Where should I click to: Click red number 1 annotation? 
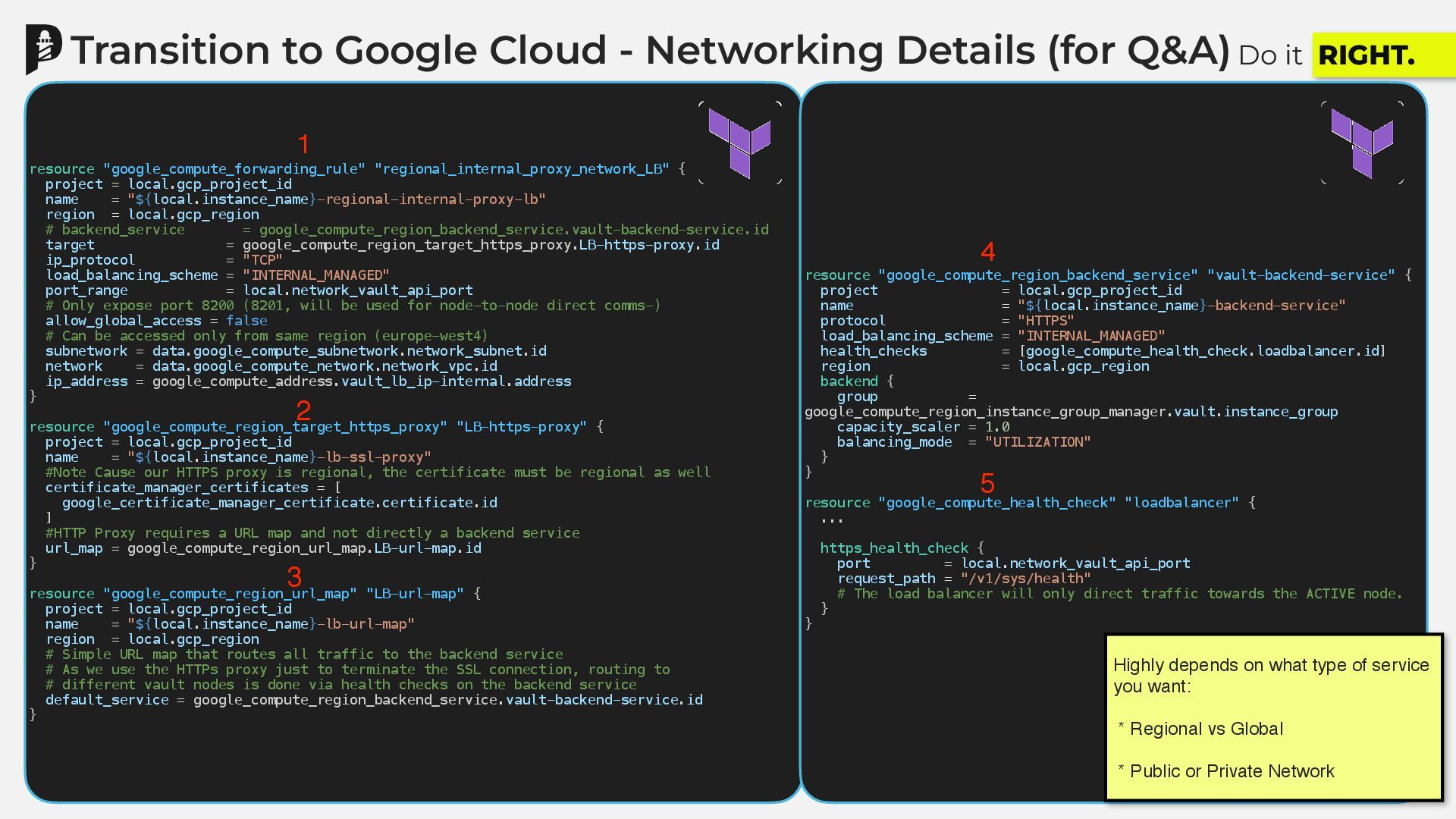point(304,144)
